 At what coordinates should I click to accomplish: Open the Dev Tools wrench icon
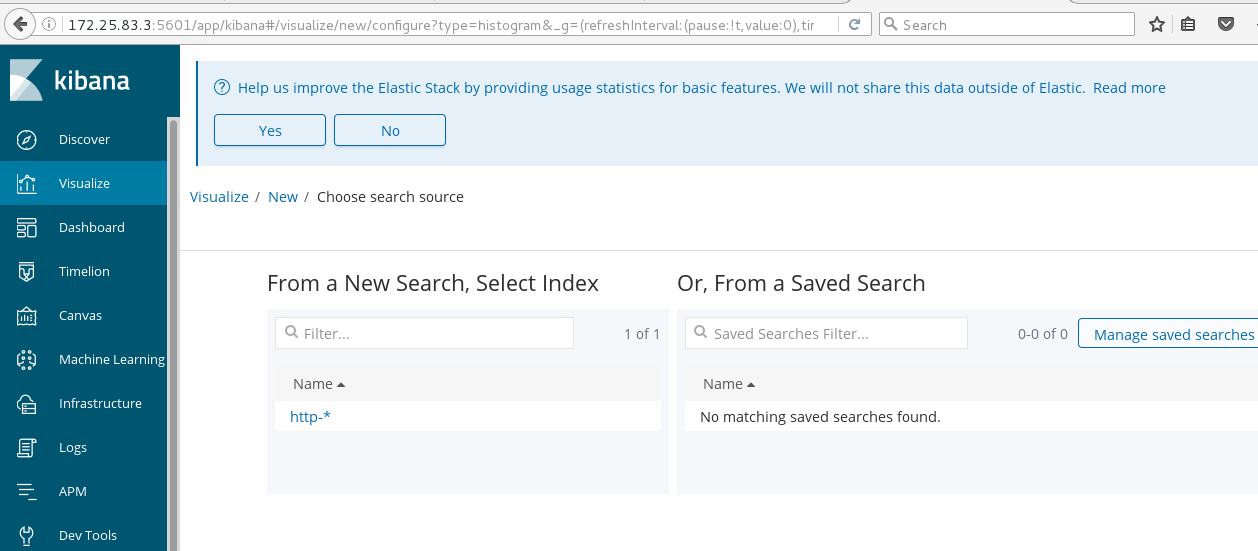27,535
